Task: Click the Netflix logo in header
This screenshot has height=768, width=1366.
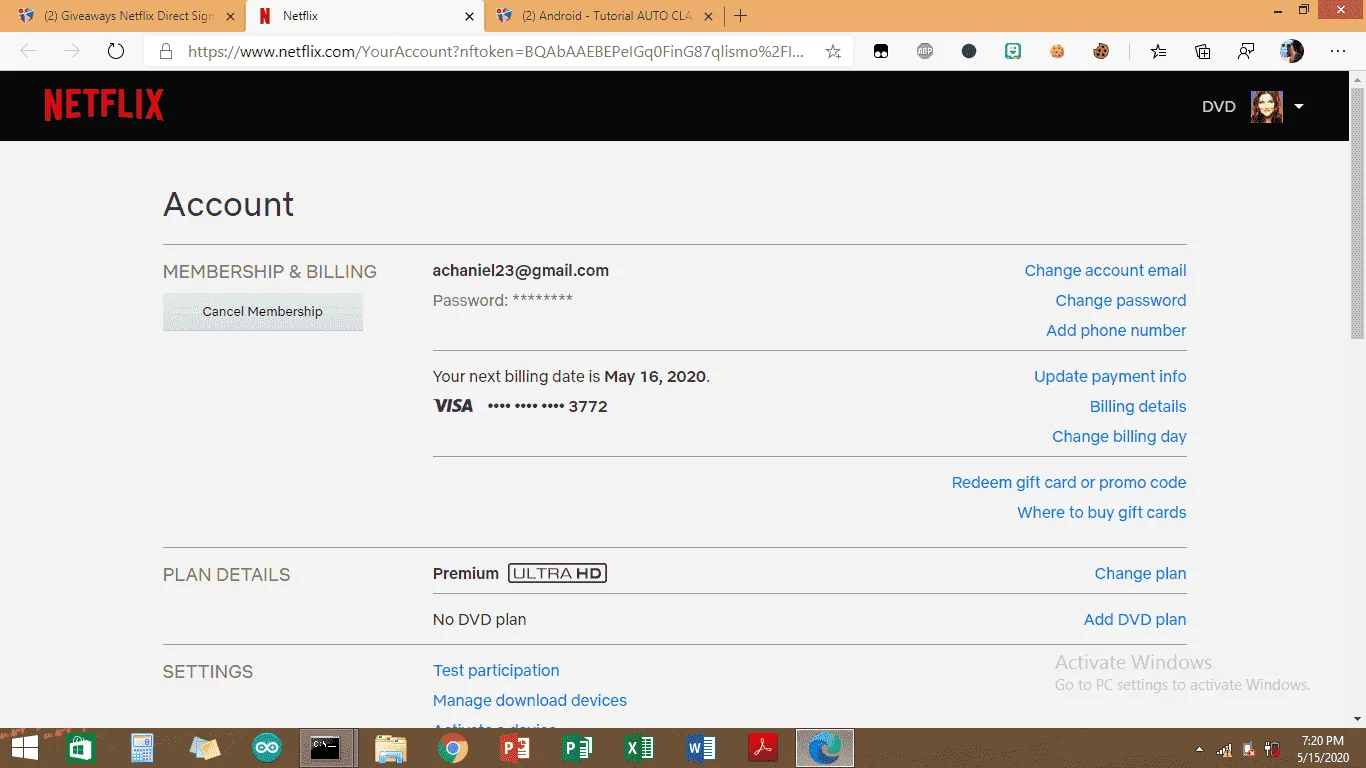Action: point(104,105)
